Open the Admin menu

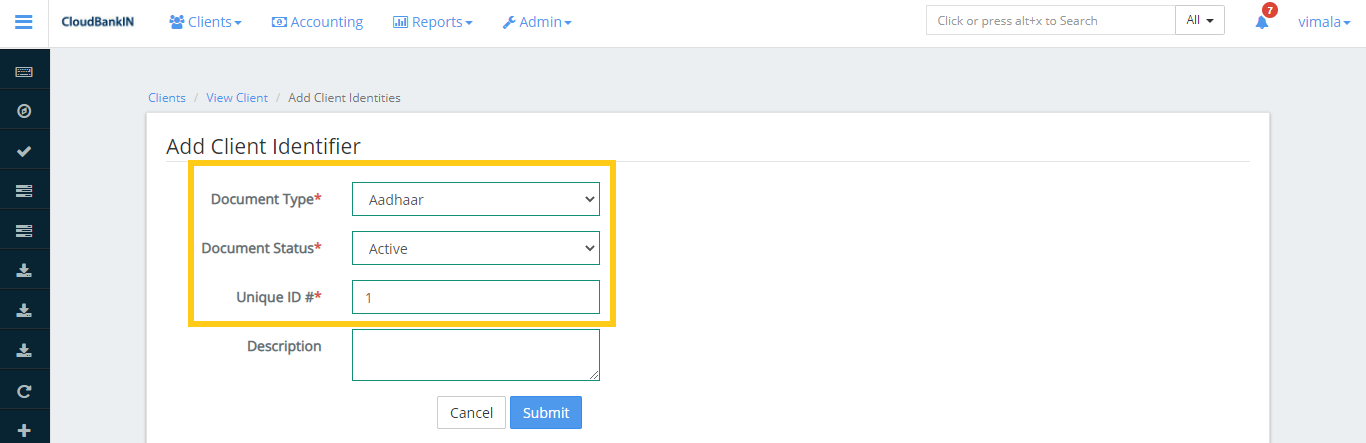536,22
